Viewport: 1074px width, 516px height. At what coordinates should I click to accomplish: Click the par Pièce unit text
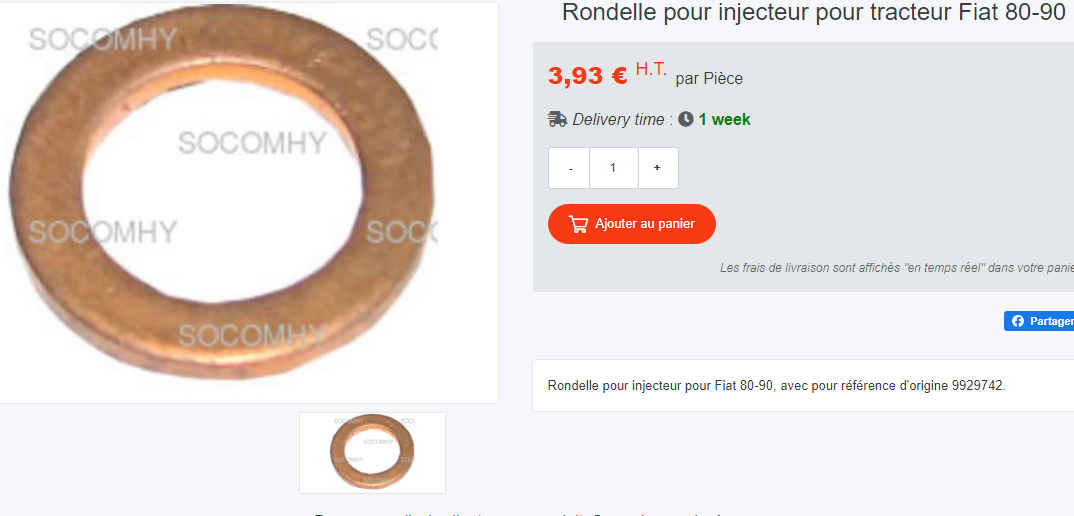click(709, 79)
